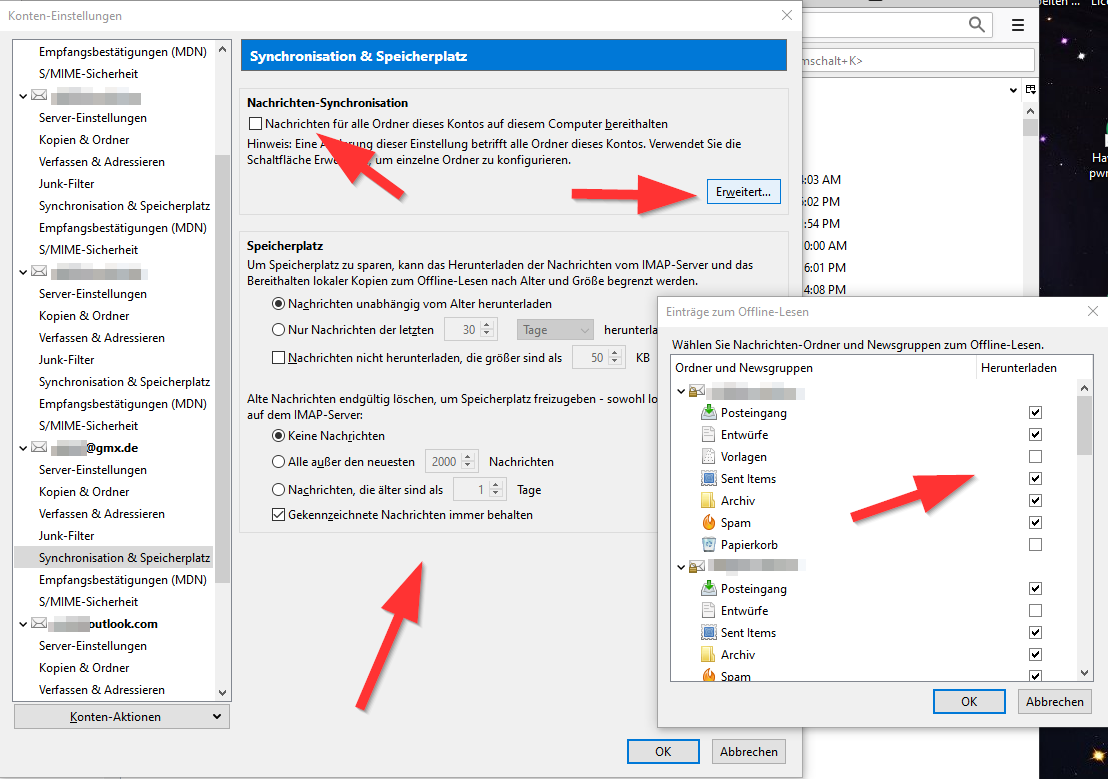Click the Papierkorb trash icon
This screenshot has width=1108, height=779.
pos(709,544)
